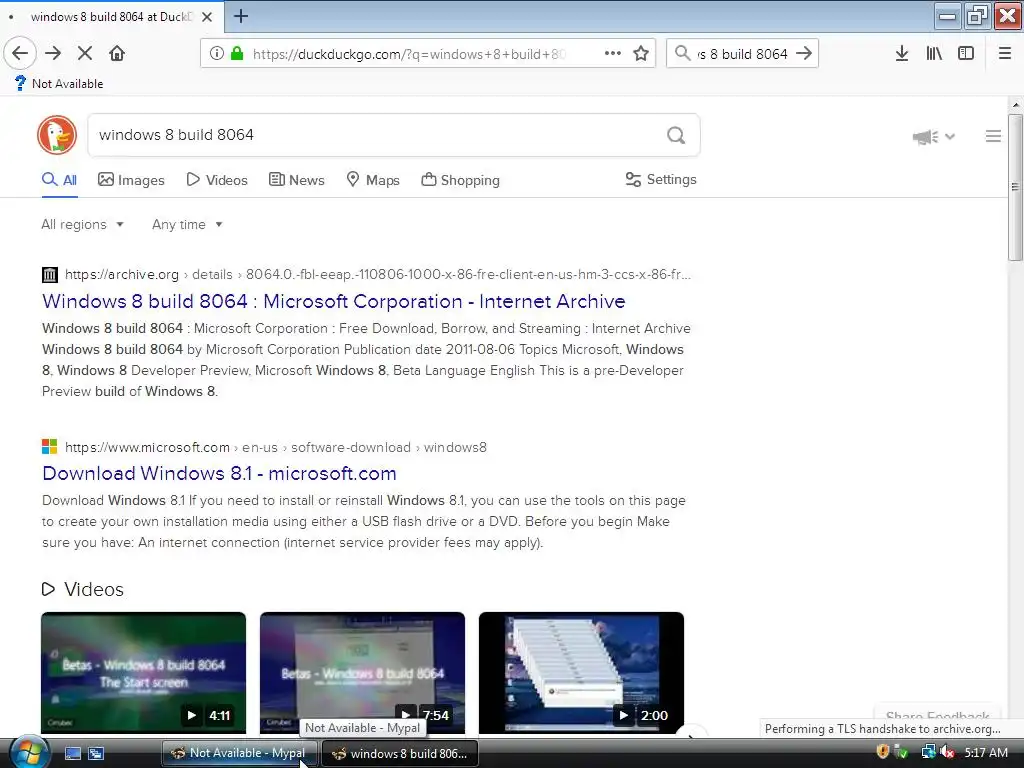Expand the All regions filter

click(x=82, y=225)
